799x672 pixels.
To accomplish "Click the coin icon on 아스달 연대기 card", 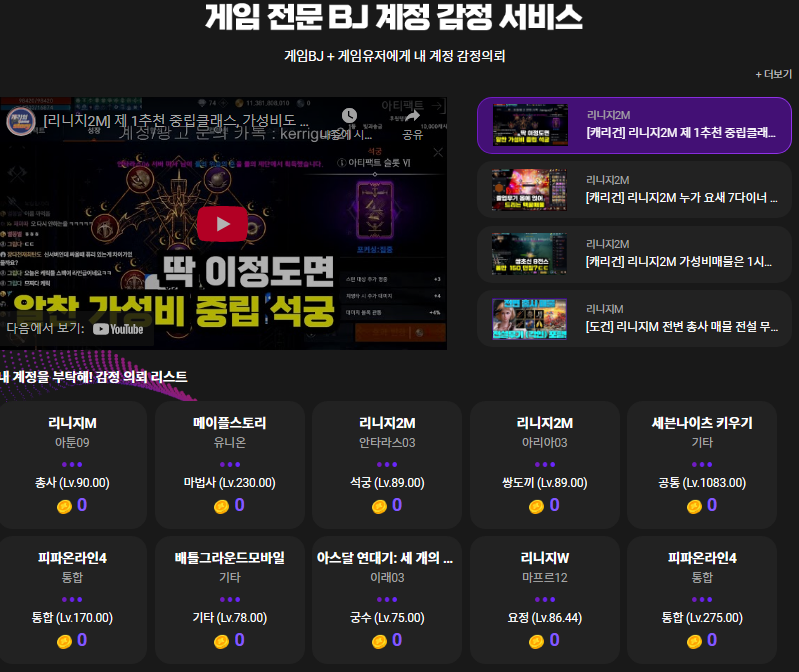I will point(380,642).
